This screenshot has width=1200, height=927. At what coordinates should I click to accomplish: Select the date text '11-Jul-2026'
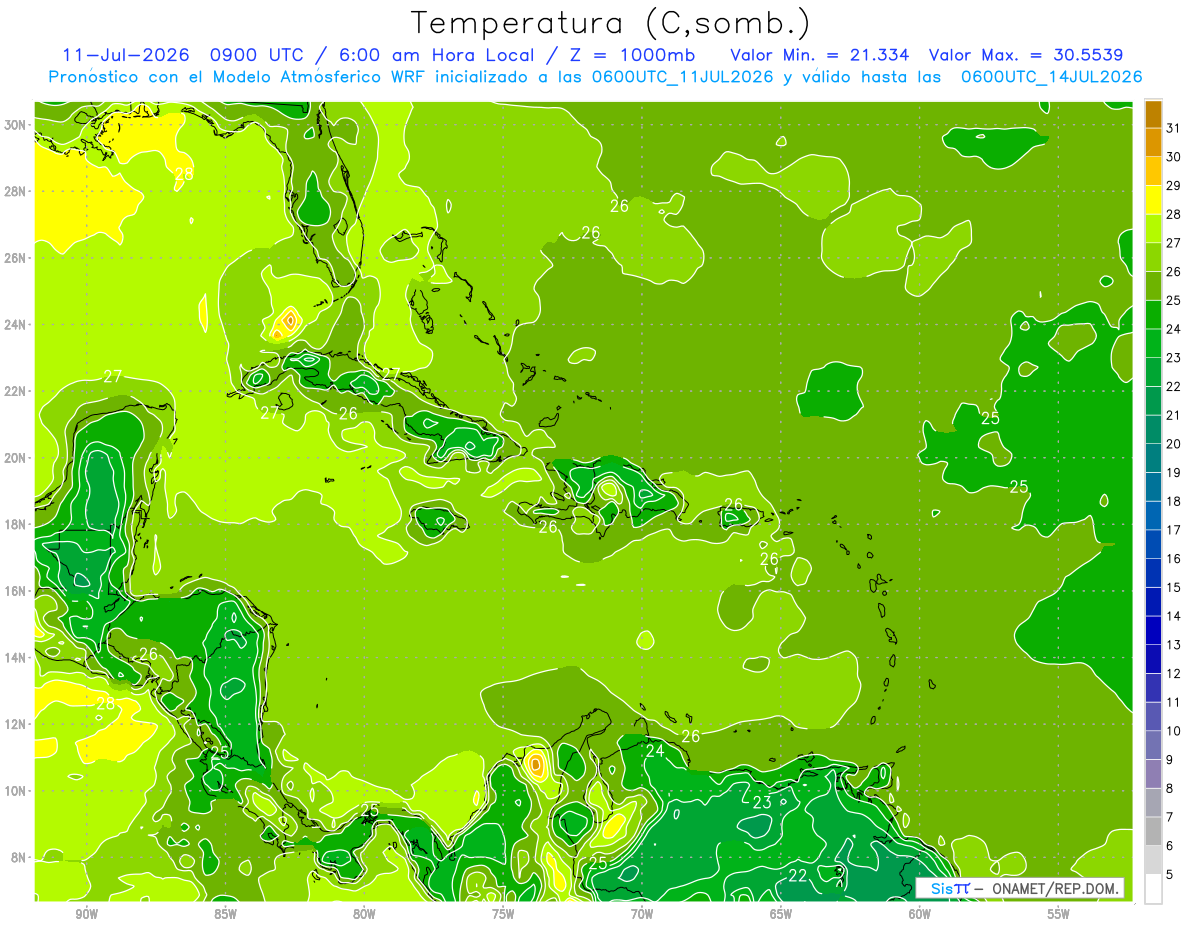pos(126,55)
